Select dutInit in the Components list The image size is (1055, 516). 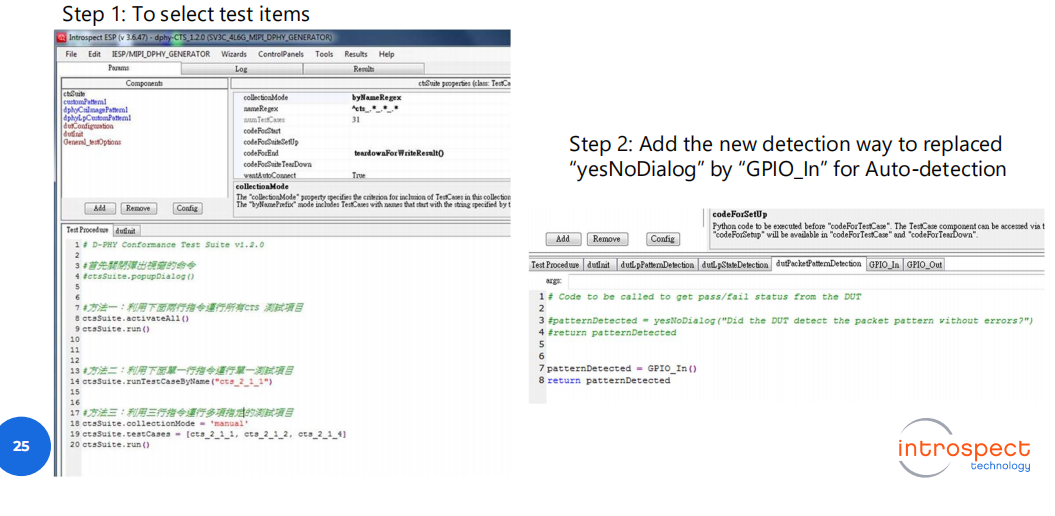click(73, 134)
